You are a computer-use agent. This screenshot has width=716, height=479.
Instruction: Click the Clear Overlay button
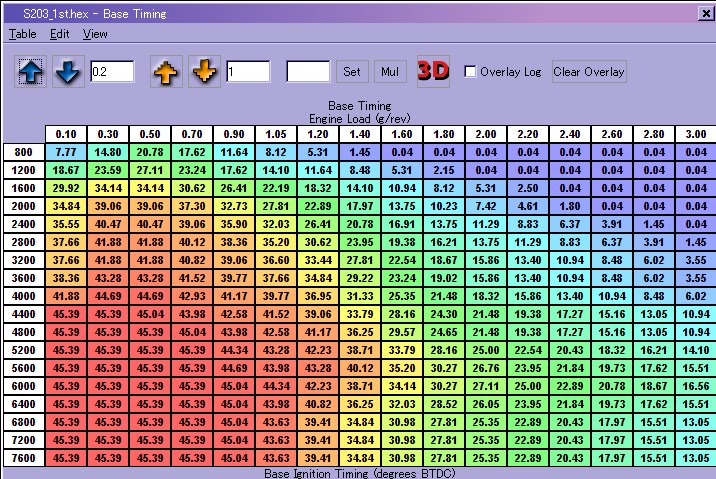(x=589, y=72)
